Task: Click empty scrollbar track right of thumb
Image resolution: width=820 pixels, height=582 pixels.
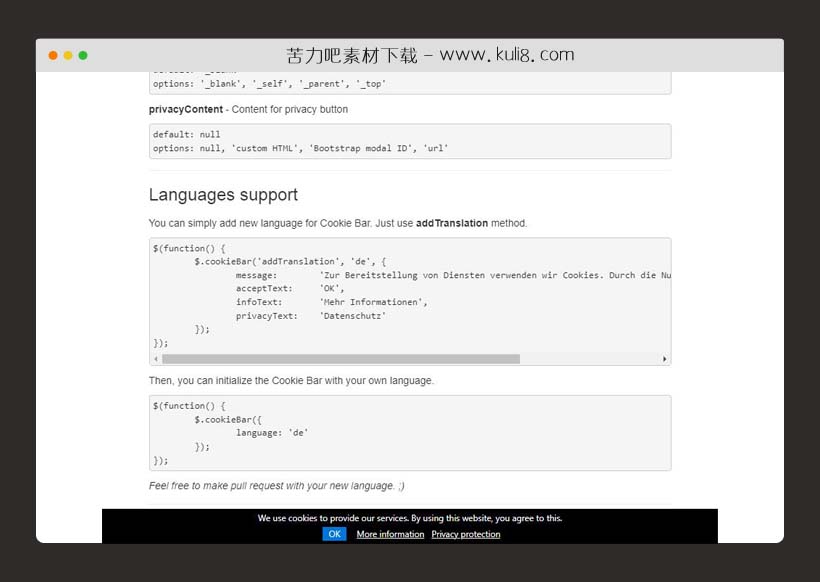Action: pos(588,359)
